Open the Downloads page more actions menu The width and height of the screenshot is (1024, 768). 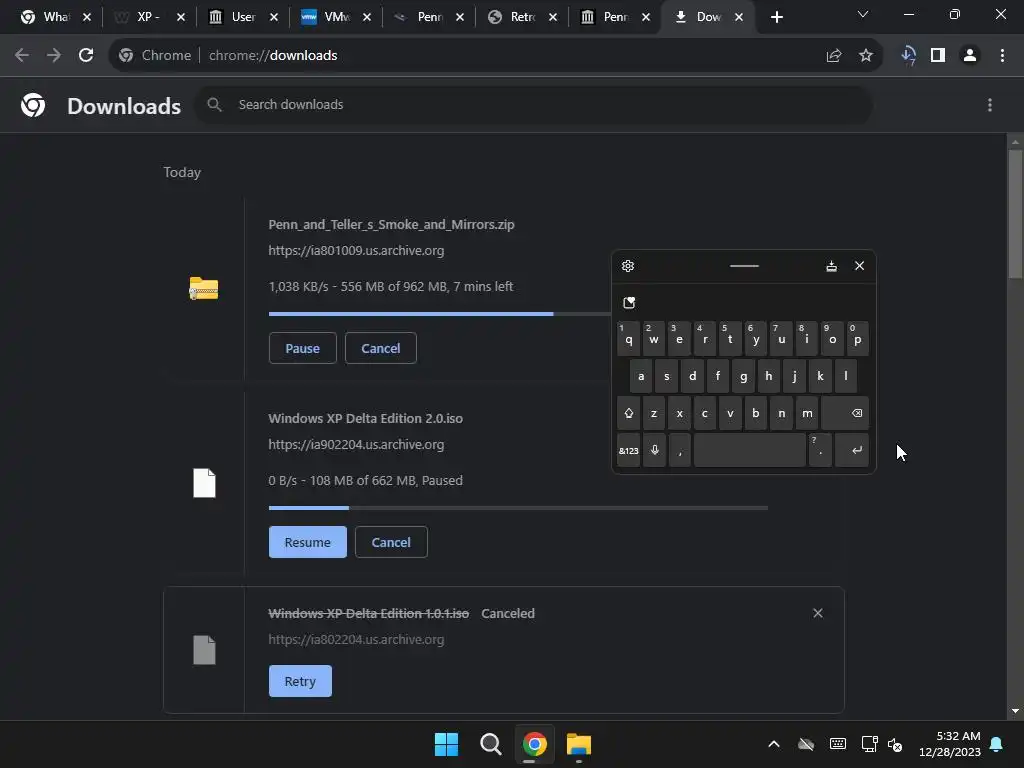(990, 105)
